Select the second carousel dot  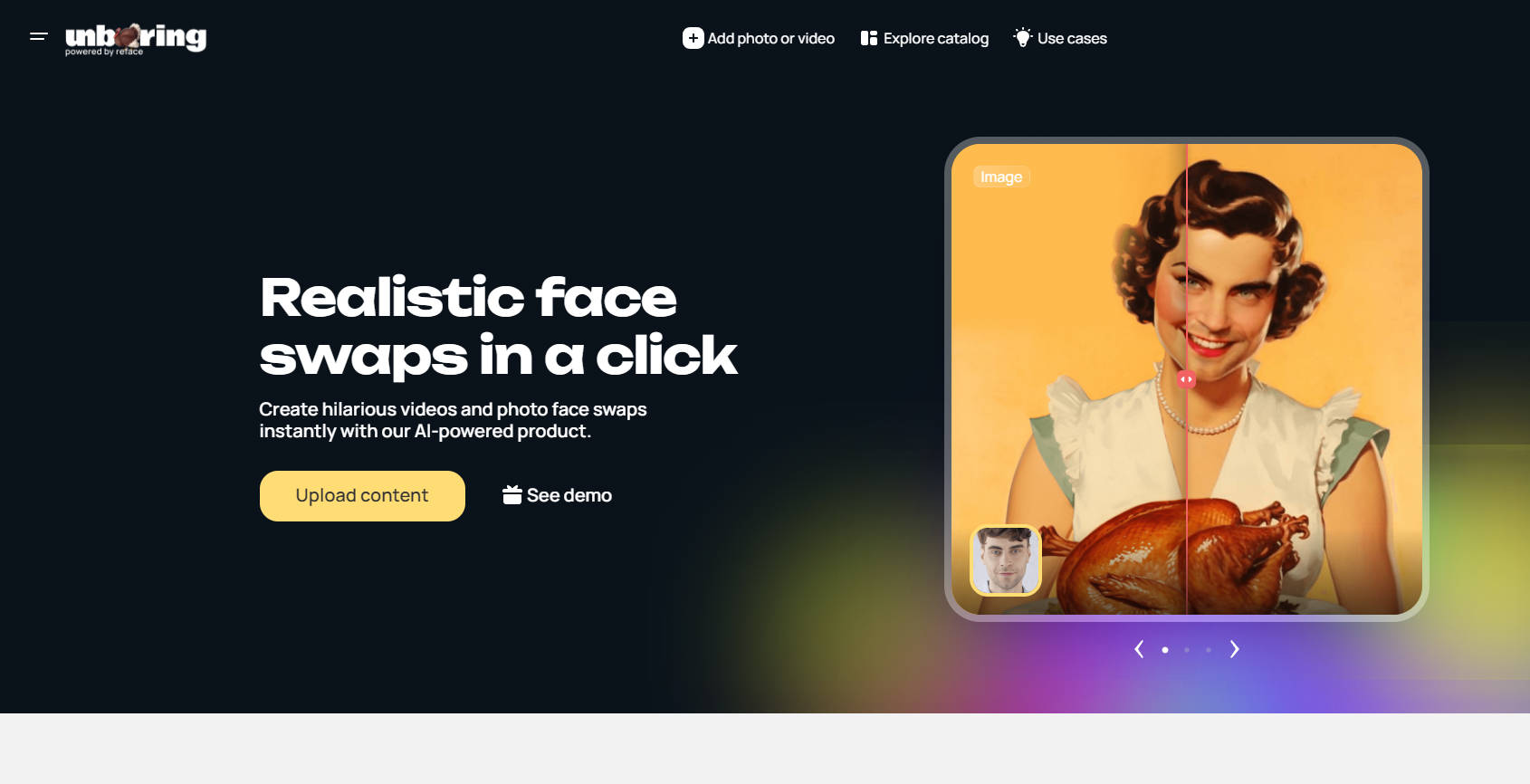coord(1187,650)
